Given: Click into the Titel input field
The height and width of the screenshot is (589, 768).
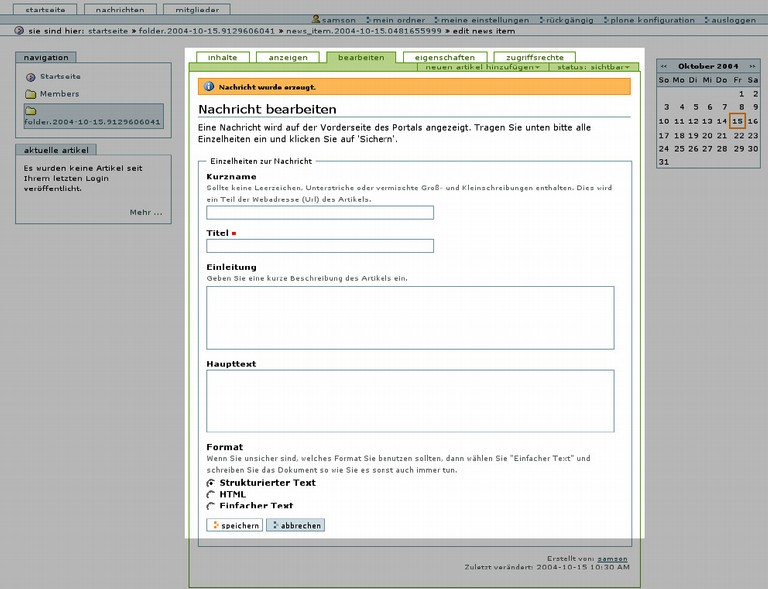Looking at the screenshot, I should click(320, 246).
